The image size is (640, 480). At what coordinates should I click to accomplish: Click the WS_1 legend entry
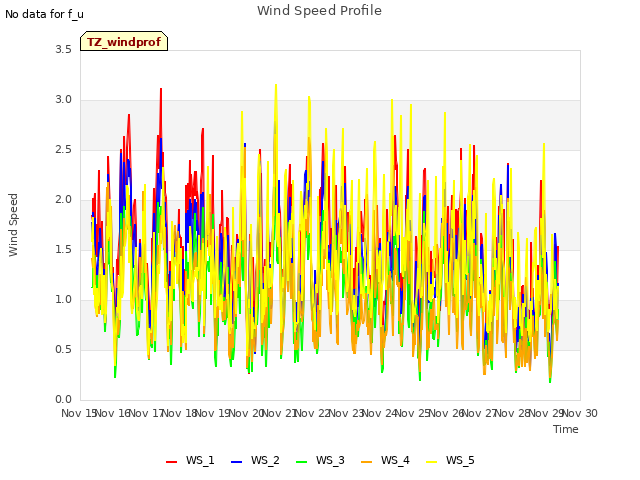[x=190, y=460]
